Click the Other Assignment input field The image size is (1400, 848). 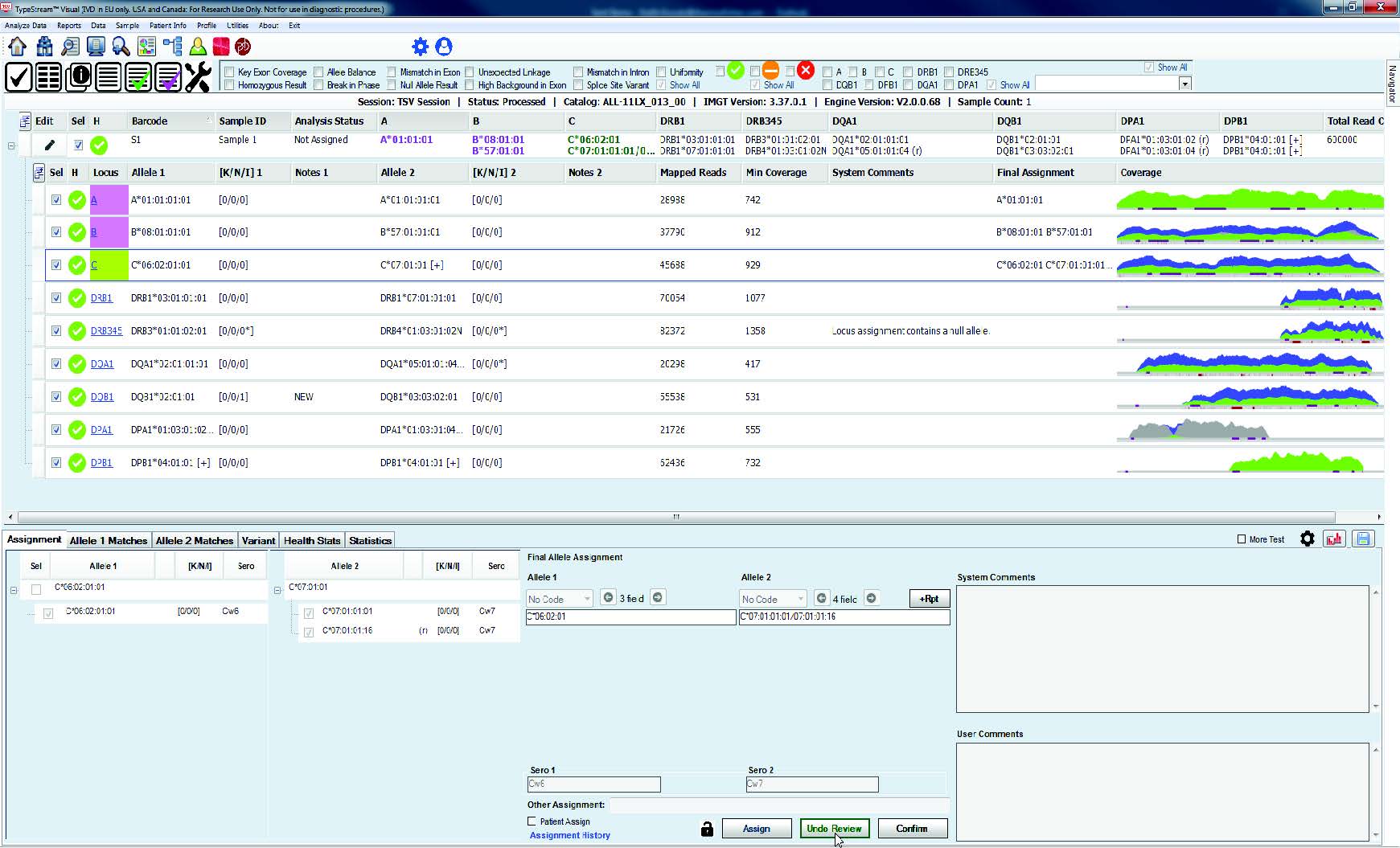778,805
